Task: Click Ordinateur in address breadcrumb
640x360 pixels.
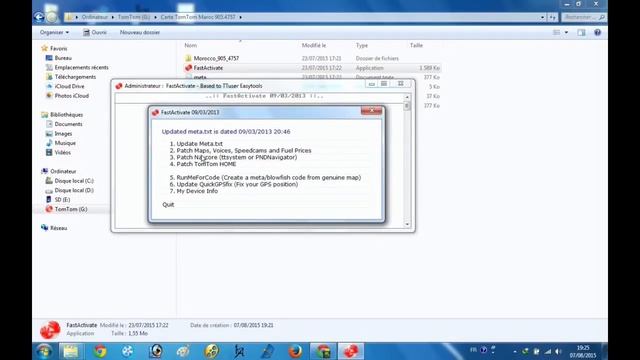Action: 95,17
